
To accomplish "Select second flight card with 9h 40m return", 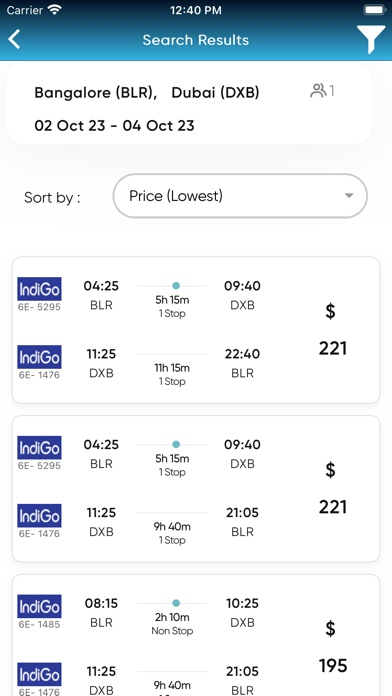I will click(196, 489).
